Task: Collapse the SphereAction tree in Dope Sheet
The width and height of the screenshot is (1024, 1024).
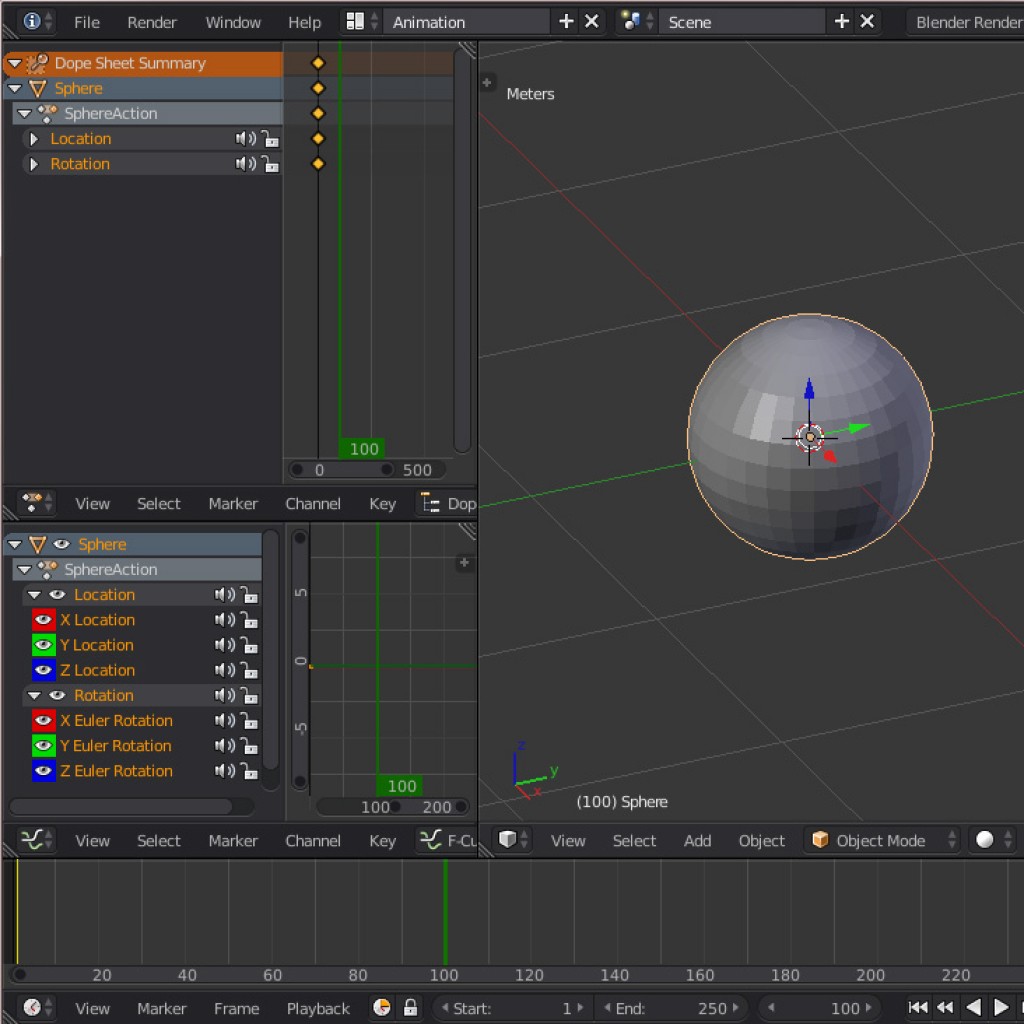Action: [24, 113]
